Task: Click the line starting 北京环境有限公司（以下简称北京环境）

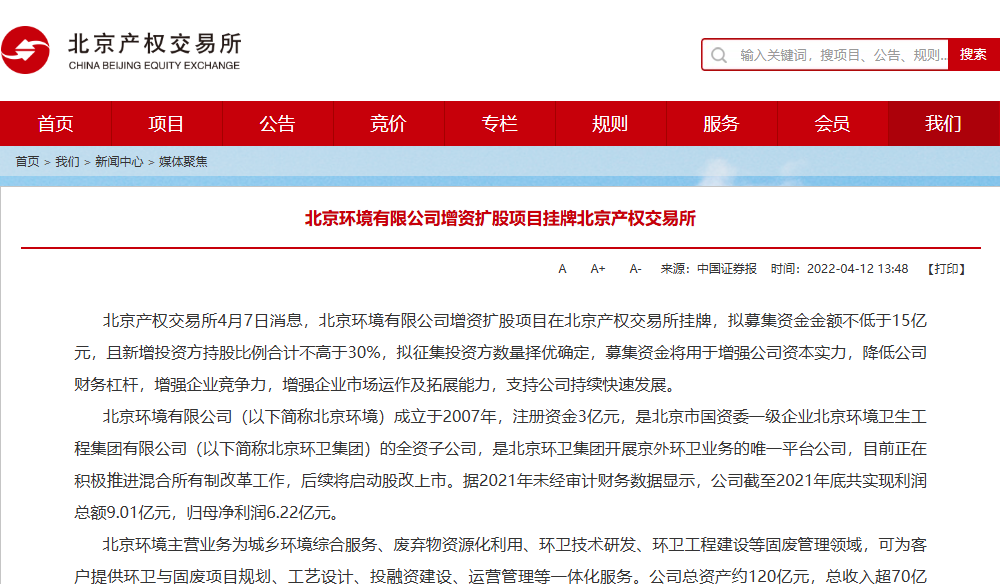Action: [514, 417]
